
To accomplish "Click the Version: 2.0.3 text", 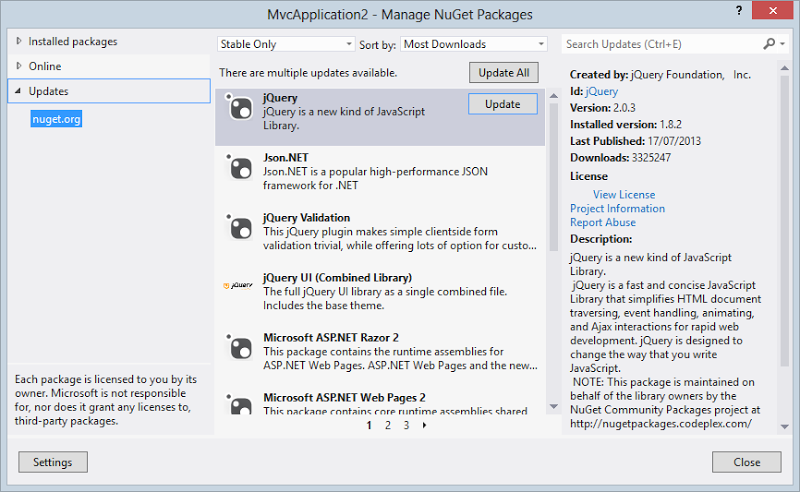I will tap(603, 108).
